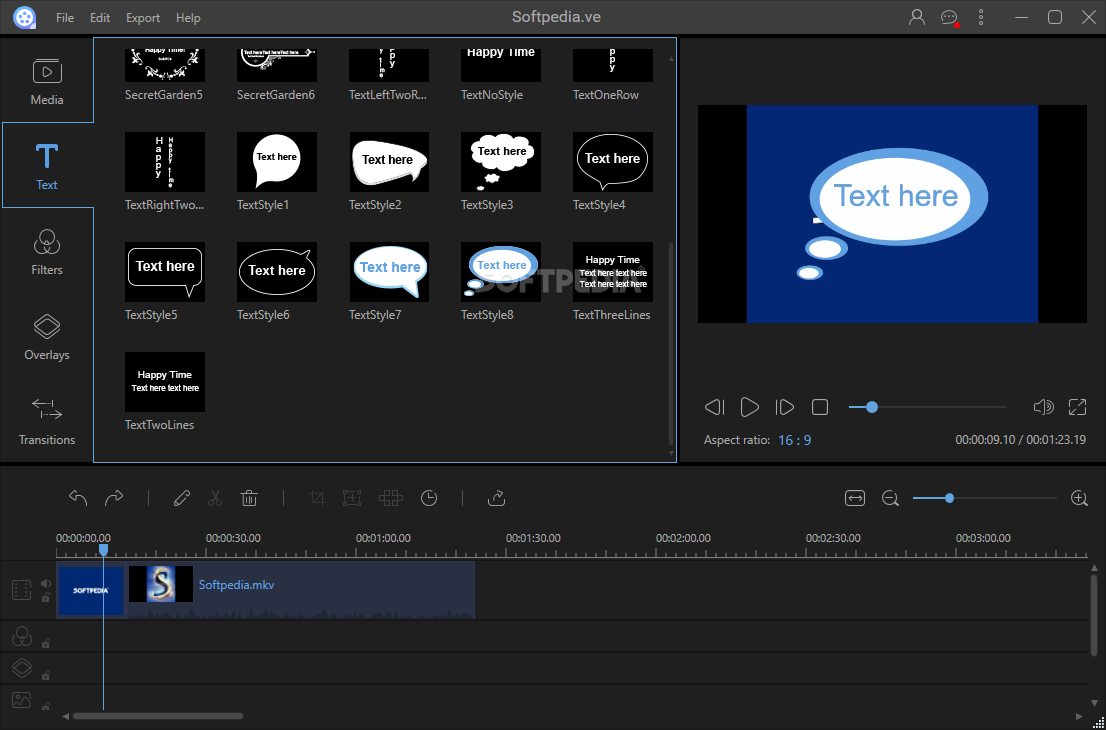
Task: Click the zoom-to-fit timeline icon
Action: 854,498
